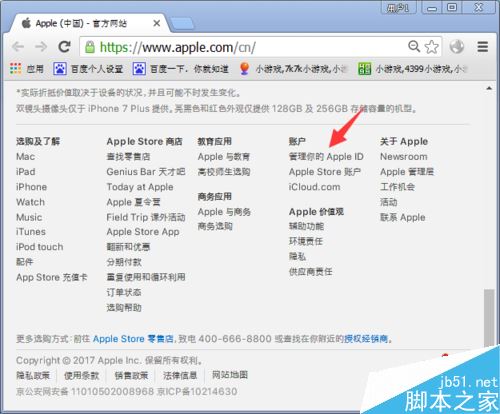The width and height of the screenshot is (500, 414).
Task: Open the iPad footer link
Action: click(26, 172)
